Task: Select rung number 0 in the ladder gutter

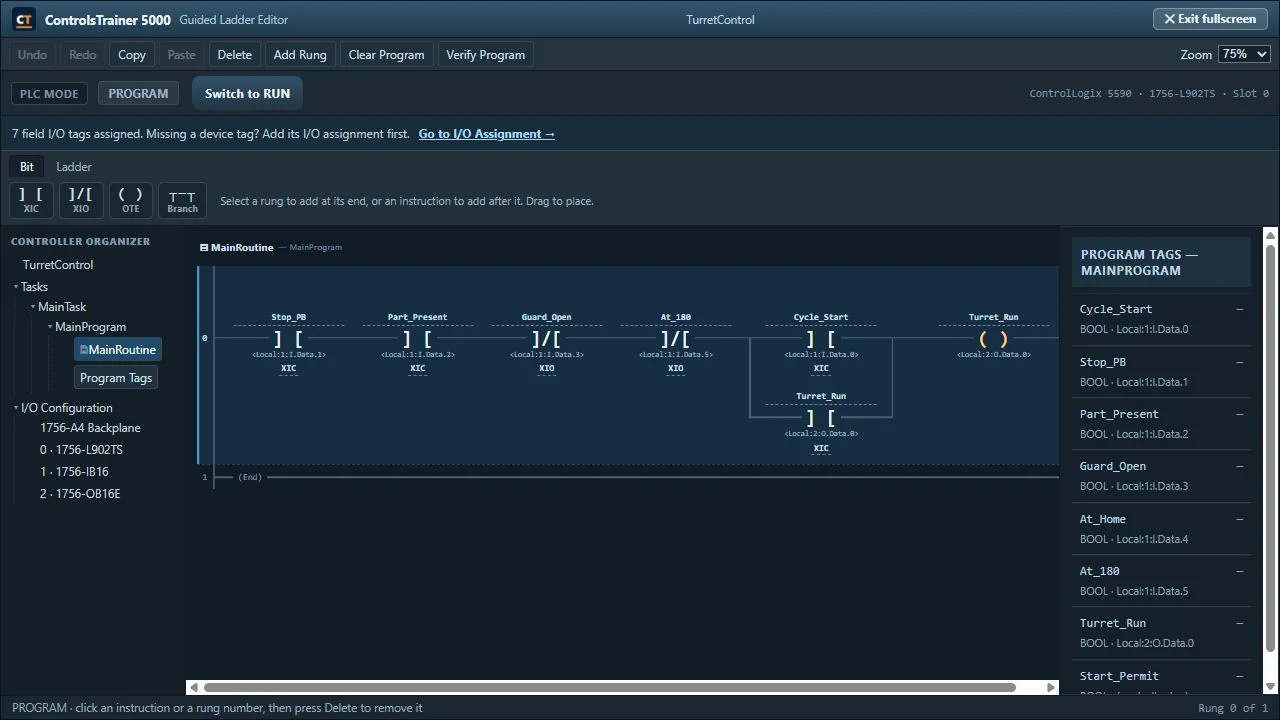Action: (x=204, y=338)
